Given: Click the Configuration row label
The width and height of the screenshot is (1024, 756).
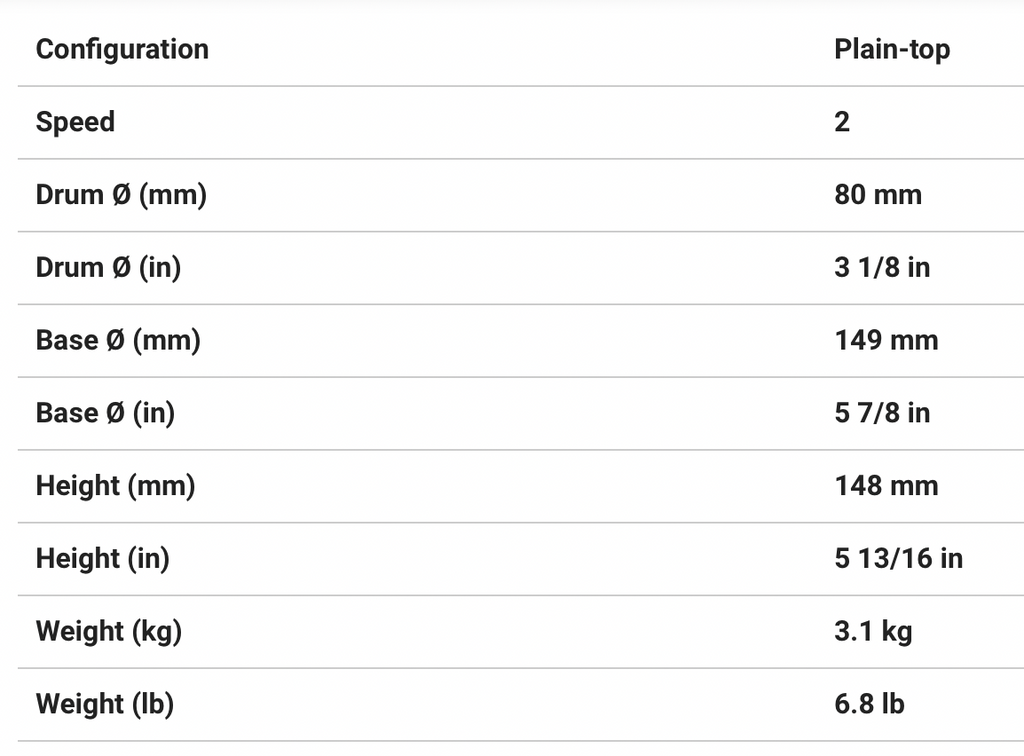Looking at the screenshot, I should pyautogui.click(x=122, y=49).
